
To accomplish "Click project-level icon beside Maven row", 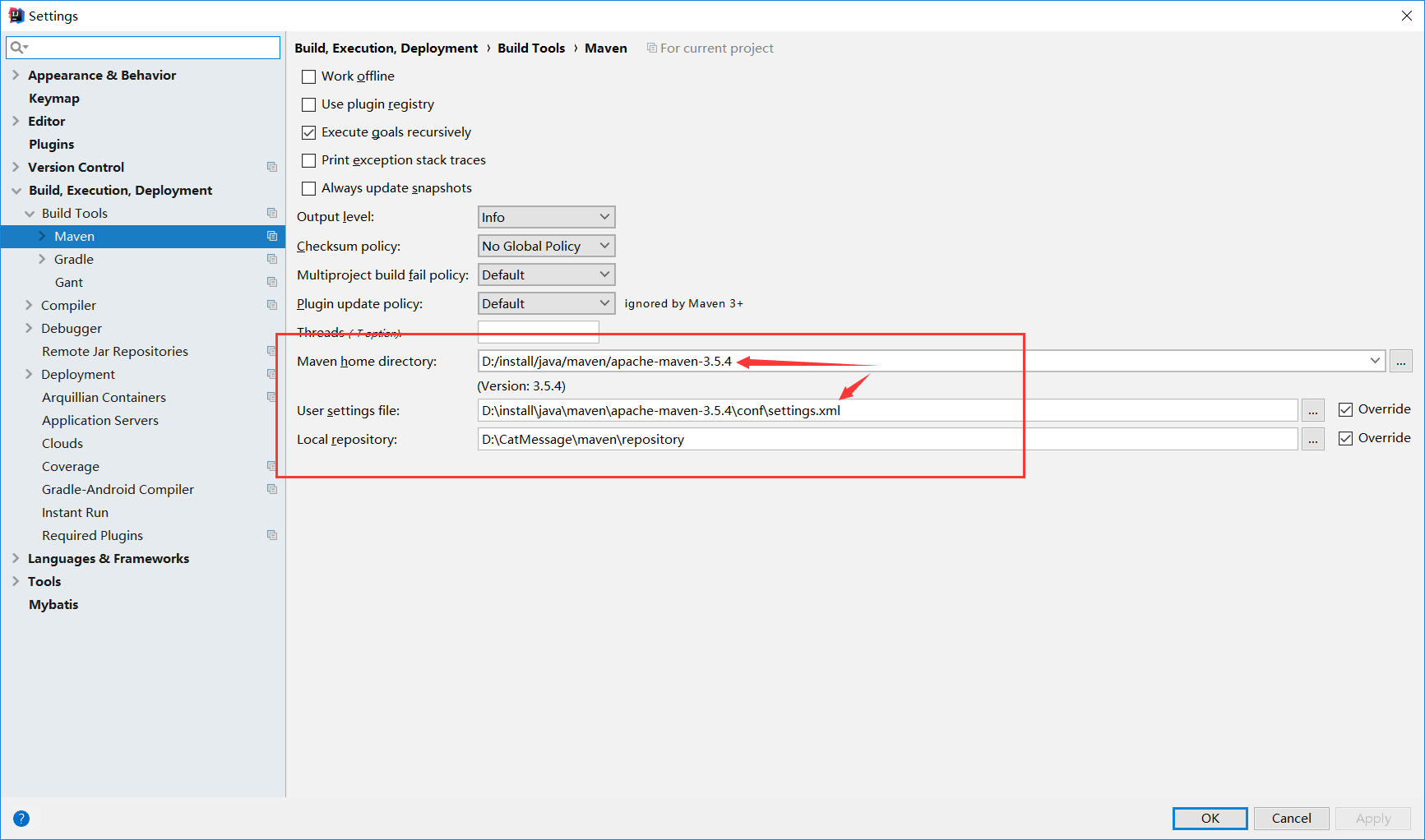I will [272, 236].
